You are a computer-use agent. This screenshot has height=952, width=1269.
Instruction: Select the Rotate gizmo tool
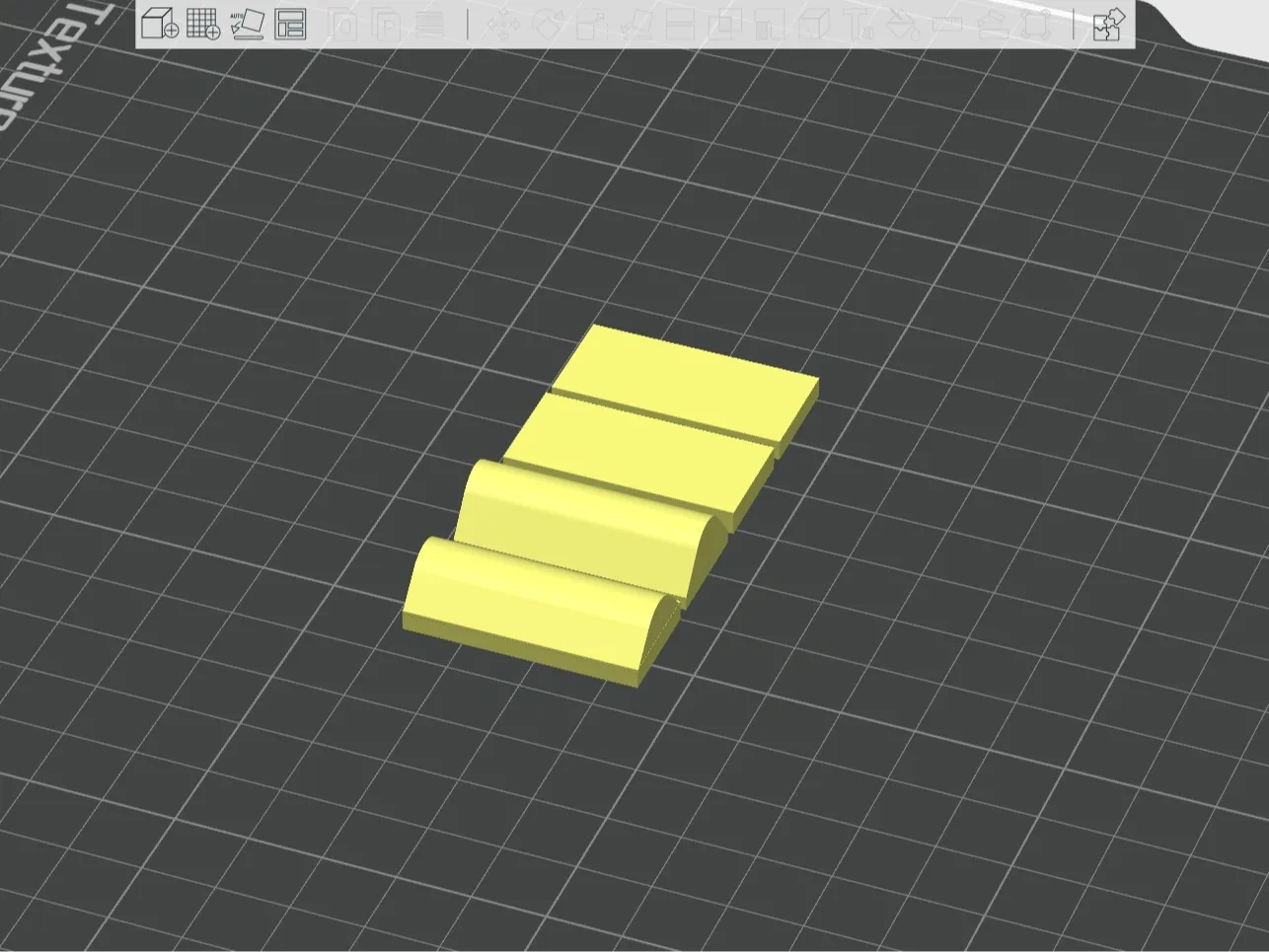coord(548,24)
